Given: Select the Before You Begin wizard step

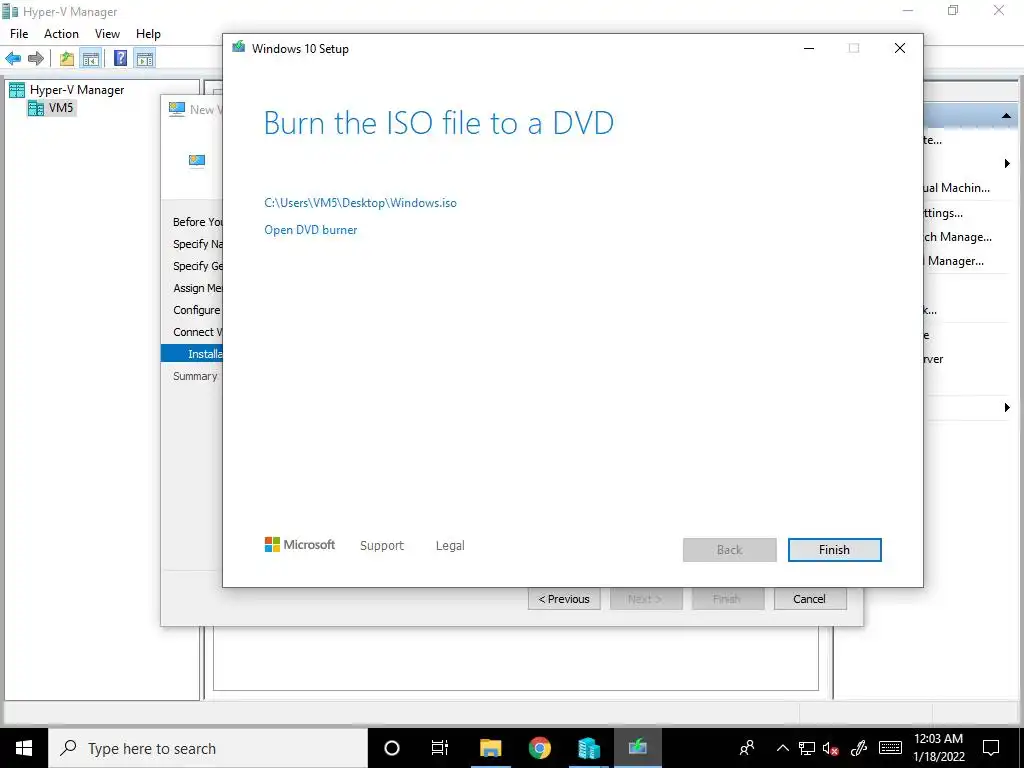Looking at the screenshot, I should [x=197, y=222].
